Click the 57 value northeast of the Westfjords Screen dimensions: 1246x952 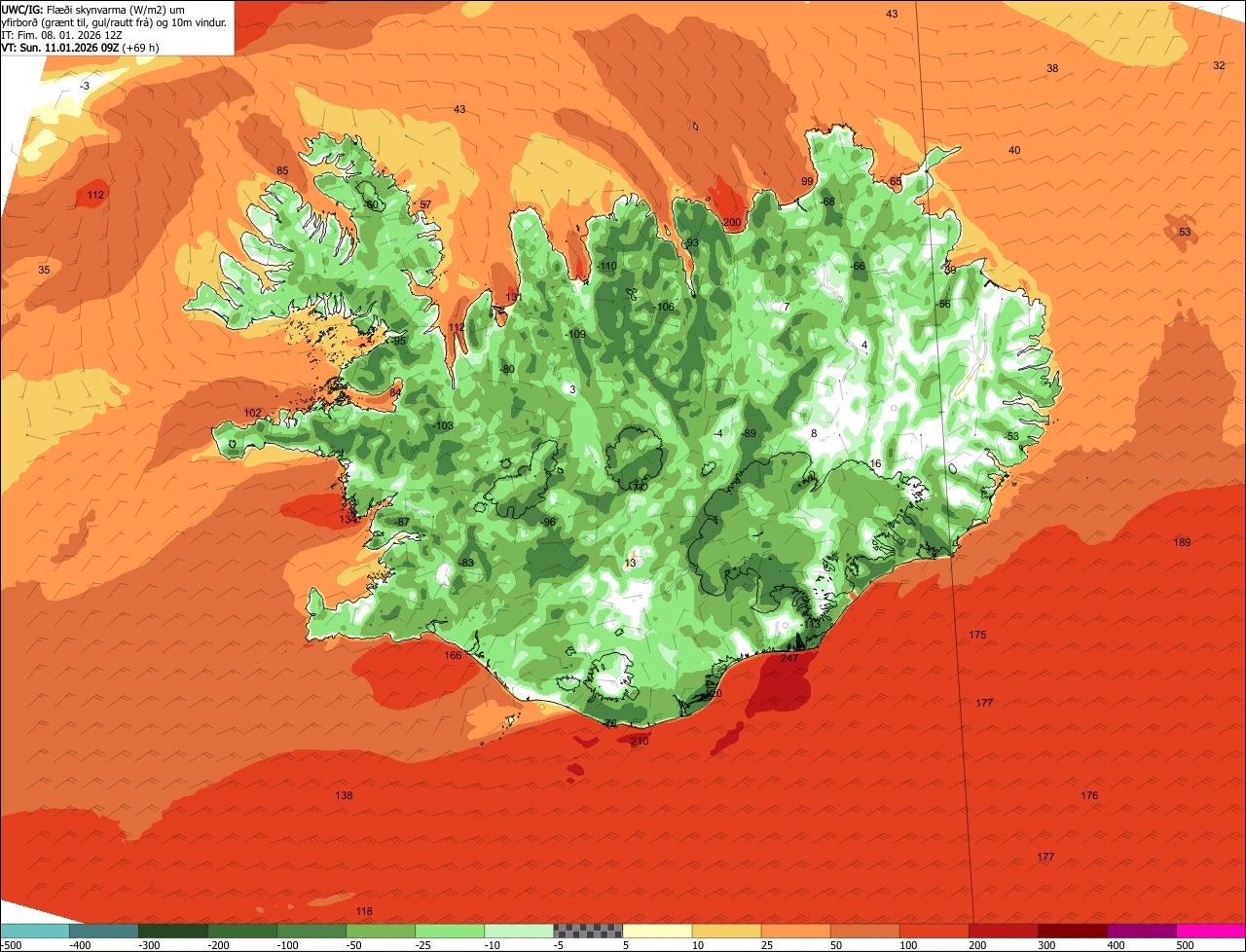tap(424, 204)
